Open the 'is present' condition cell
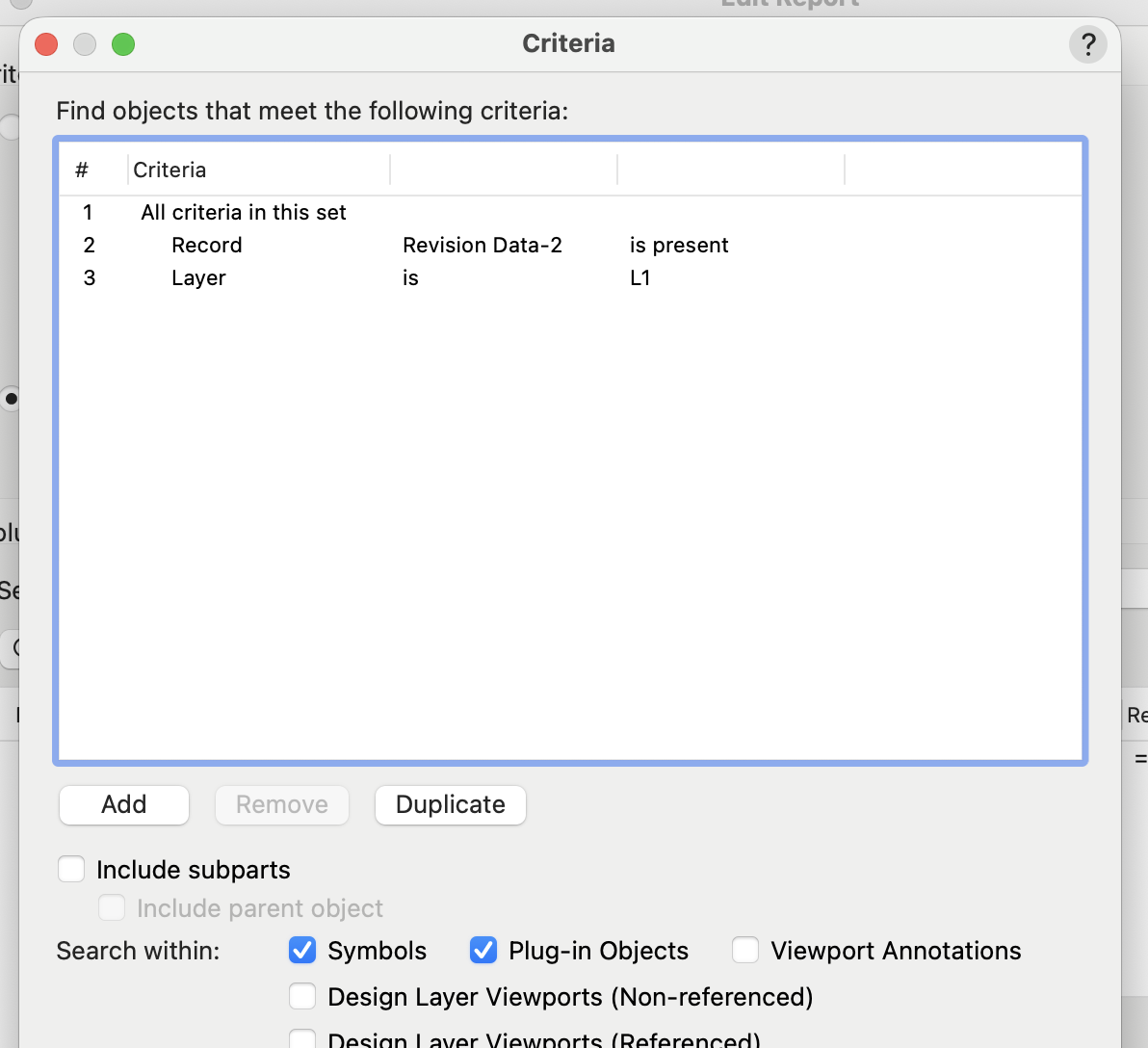This screenshot has height=1048, width=1148. click(x=679, y=246)
